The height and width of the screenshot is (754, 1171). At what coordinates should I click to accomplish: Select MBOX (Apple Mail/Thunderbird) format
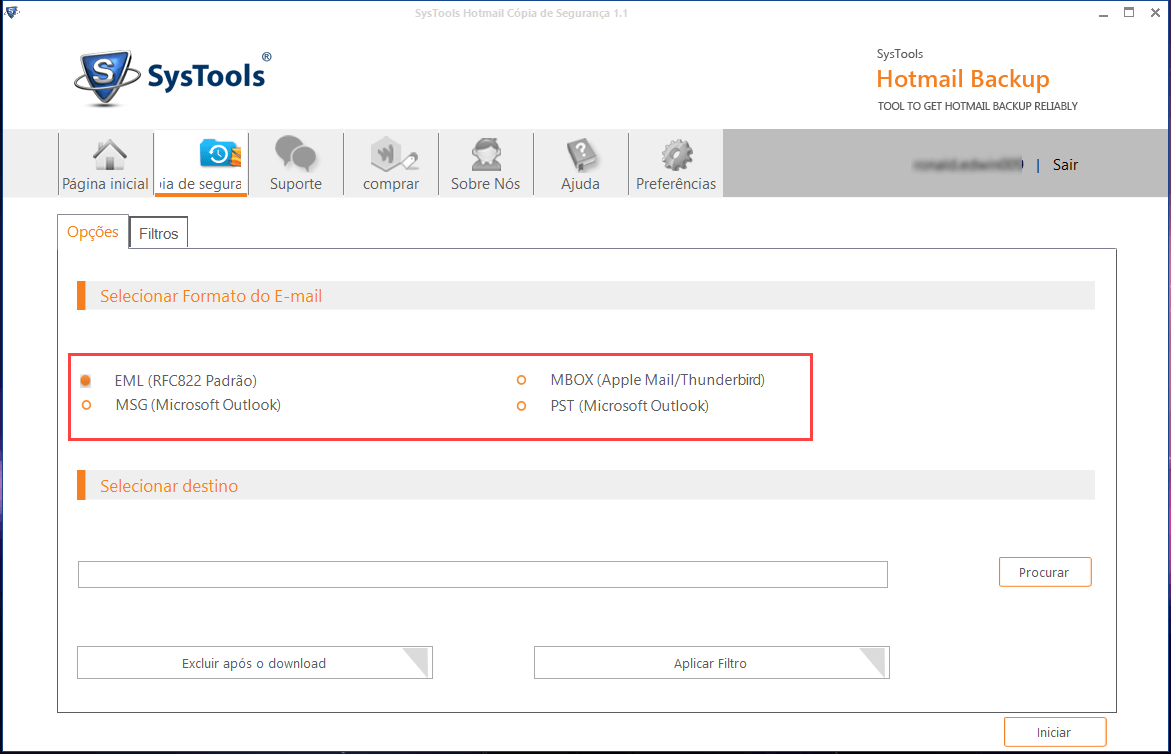(521, 380)
